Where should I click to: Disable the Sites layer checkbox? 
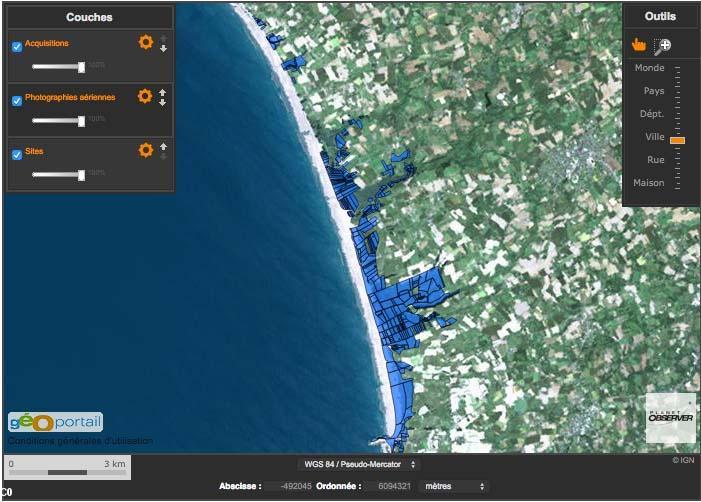(17, 154)
